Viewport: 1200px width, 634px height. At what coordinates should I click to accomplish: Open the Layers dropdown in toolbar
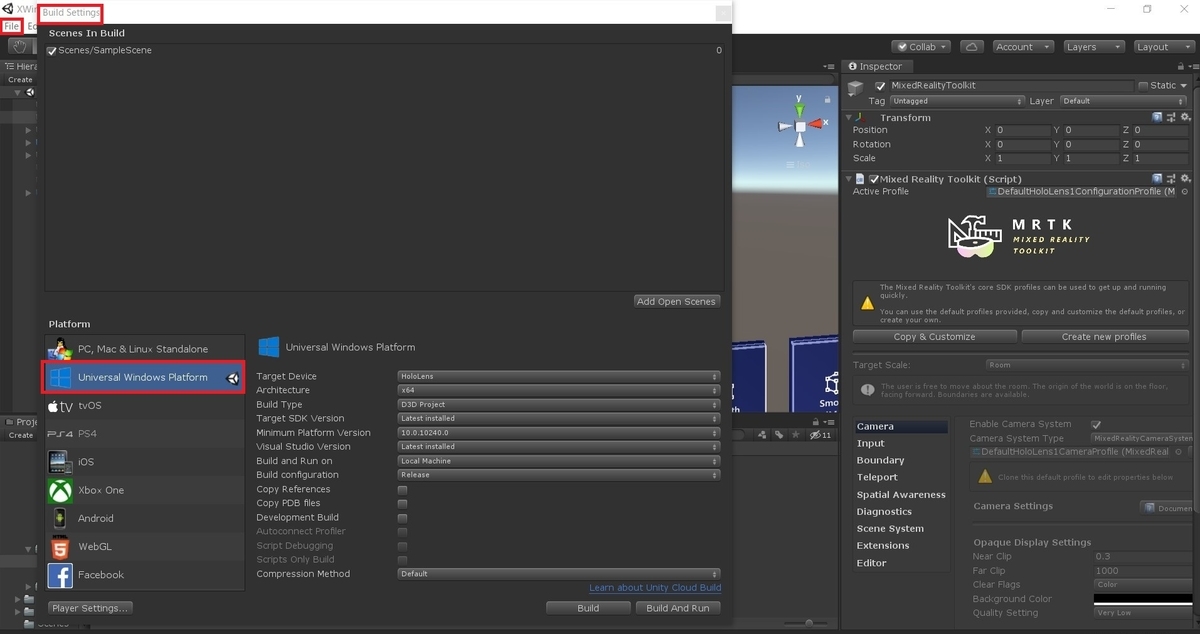(x=1092, y=47)
